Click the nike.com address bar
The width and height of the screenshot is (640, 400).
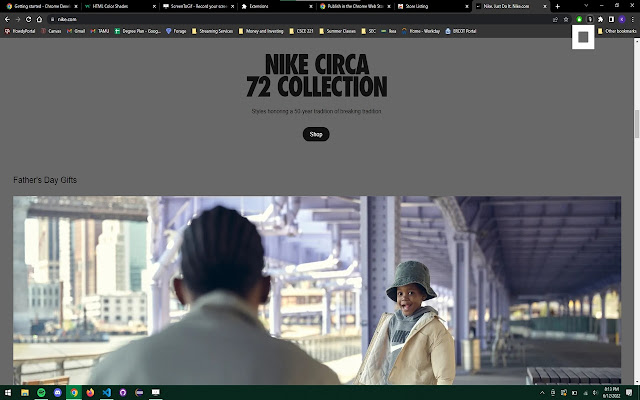point(298,19)
